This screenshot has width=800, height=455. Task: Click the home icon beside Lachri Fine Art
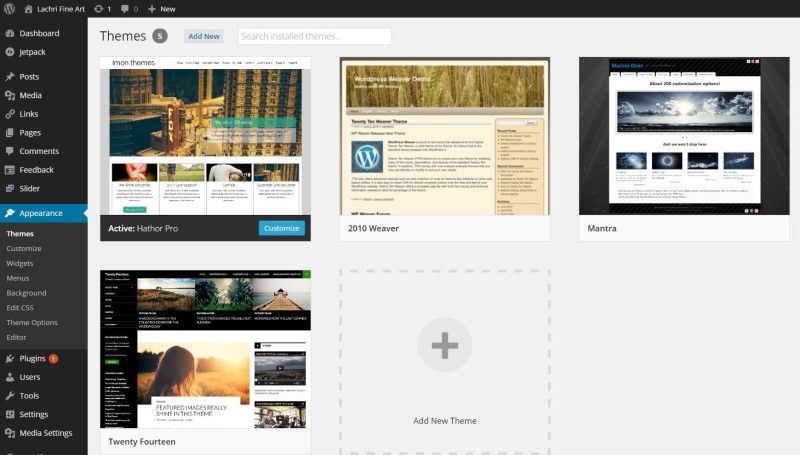(29, 9)
